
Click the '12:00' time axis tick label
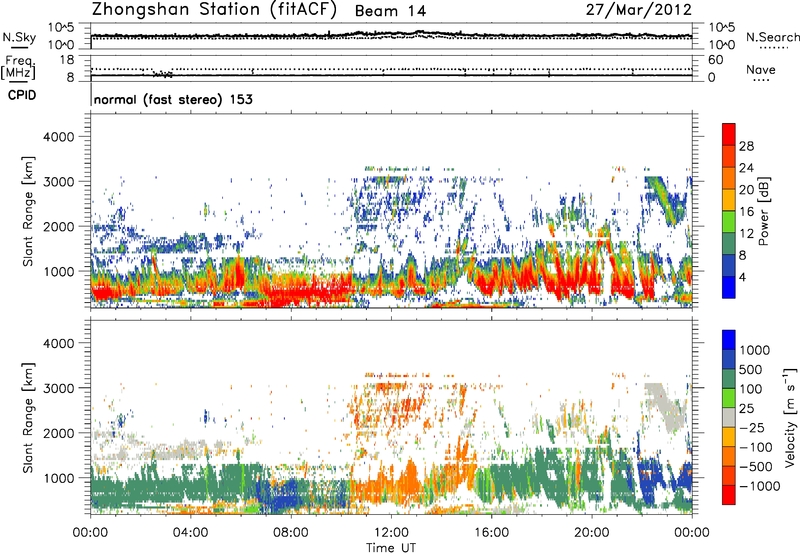click(x=391, y=533)
